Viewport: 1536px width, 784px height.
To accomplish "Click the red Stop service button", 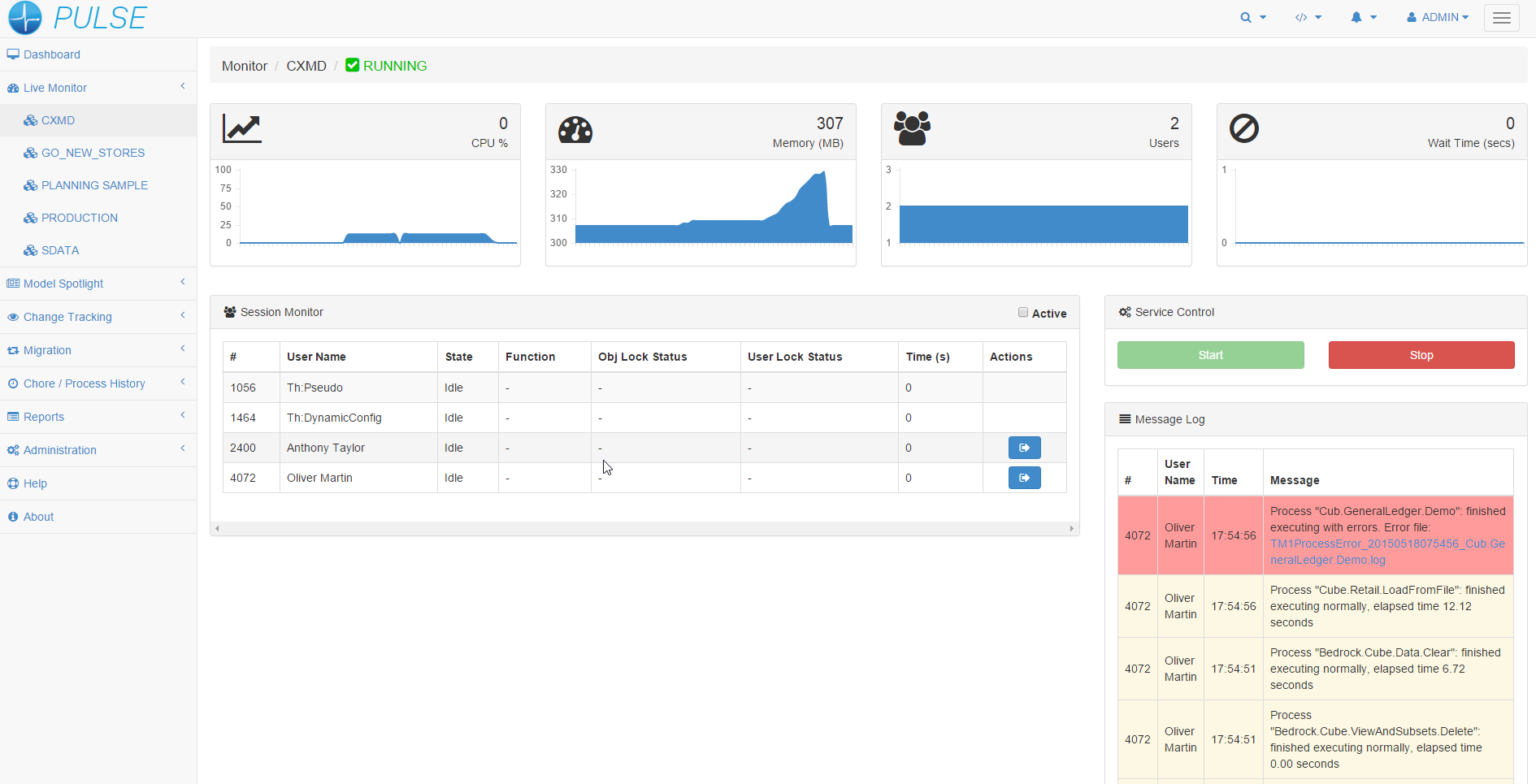I will point(1421,355).
